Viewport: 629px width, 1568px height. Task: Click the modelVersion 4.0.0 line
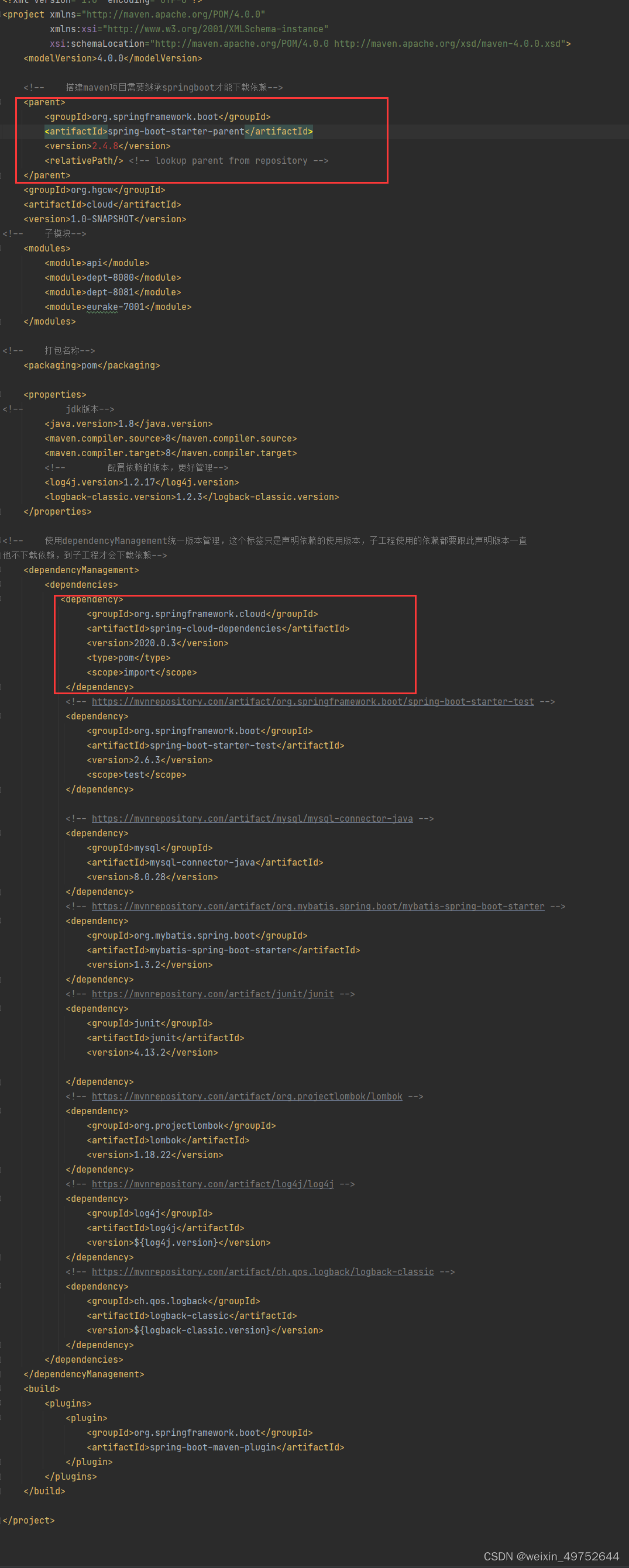point(113,58)
